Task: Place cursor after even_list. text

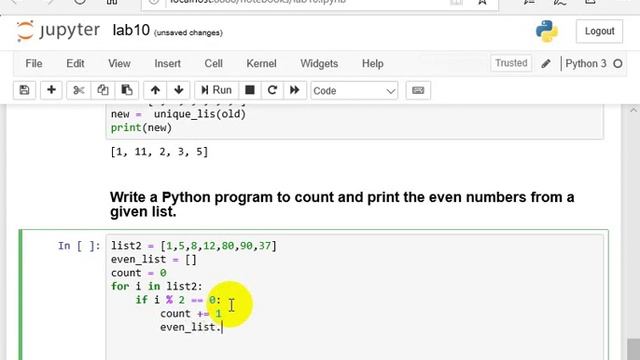Action: pos(222,327)
